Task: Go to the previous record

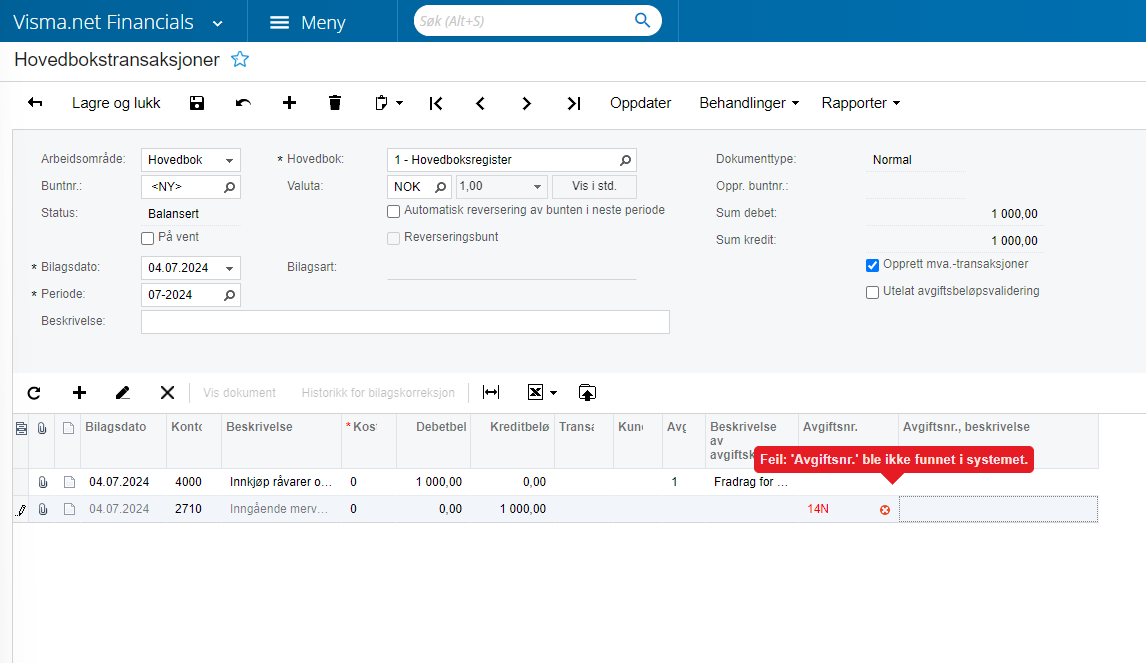Action: coord(480,104)
